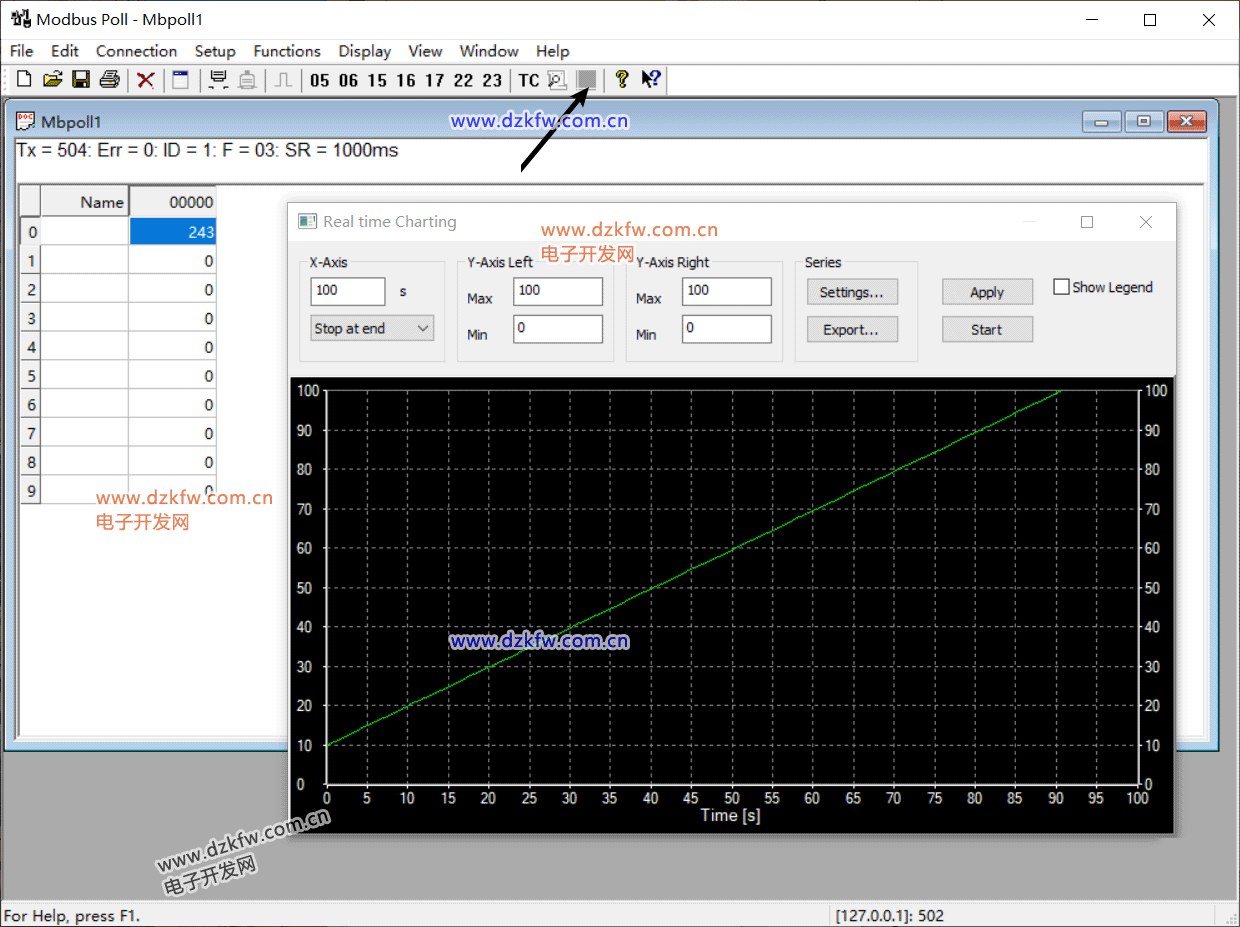Click the Apply button
Image resolution: width=1240 pixels, height=927 pixels.
click(x=987, y=292)
